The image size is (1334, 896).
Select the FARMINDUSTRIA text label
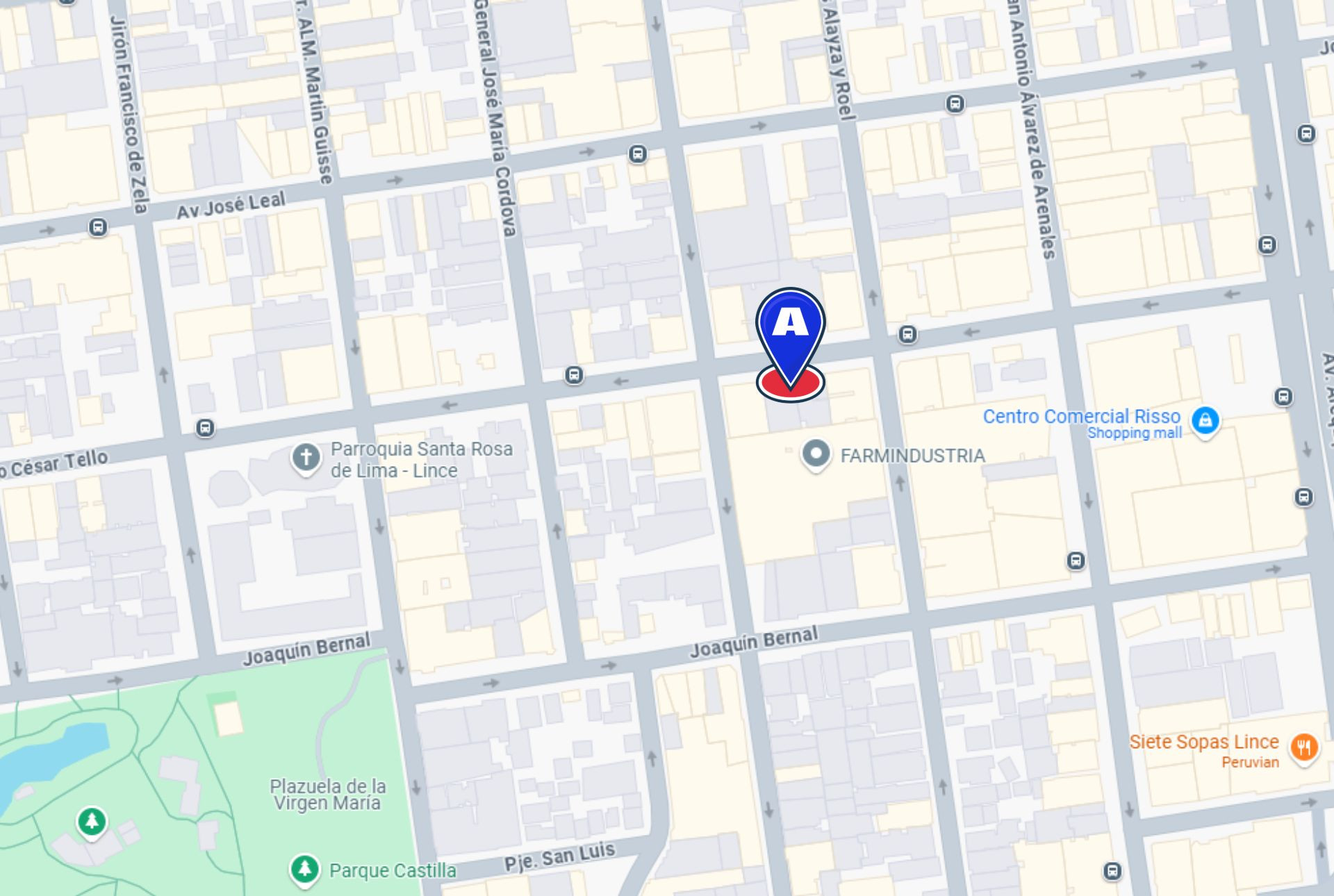click(912, 456)
